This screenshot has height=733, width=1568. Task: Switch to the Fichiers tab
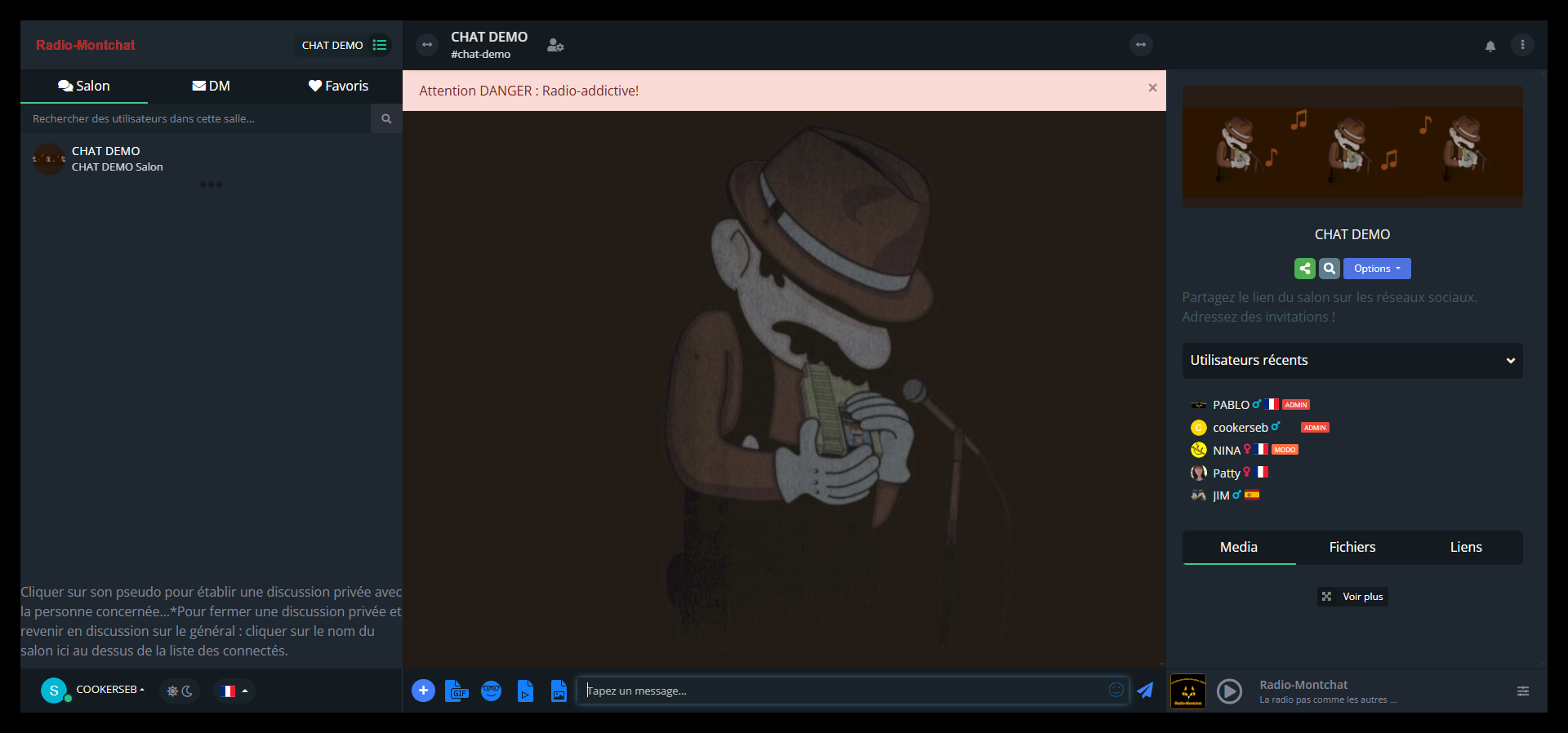click(x=1352, y=548)
